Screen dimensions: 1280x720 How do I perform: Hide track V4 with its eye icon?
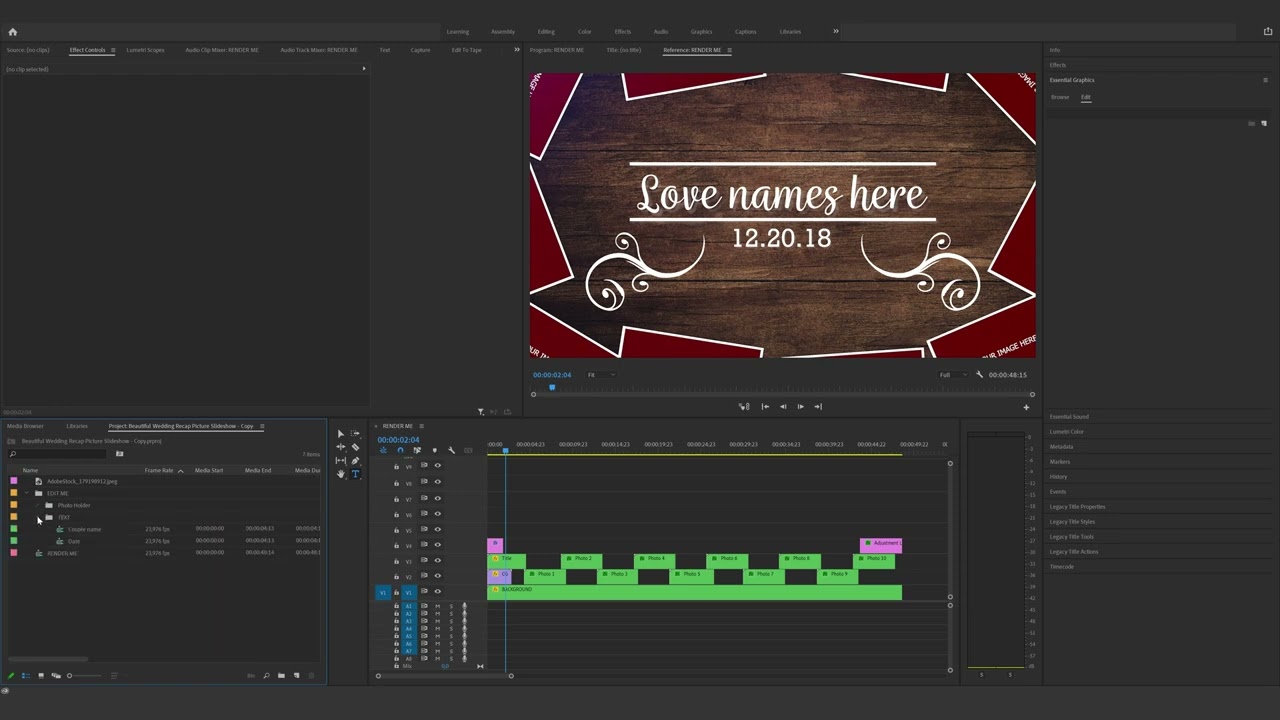pos(437,545)
